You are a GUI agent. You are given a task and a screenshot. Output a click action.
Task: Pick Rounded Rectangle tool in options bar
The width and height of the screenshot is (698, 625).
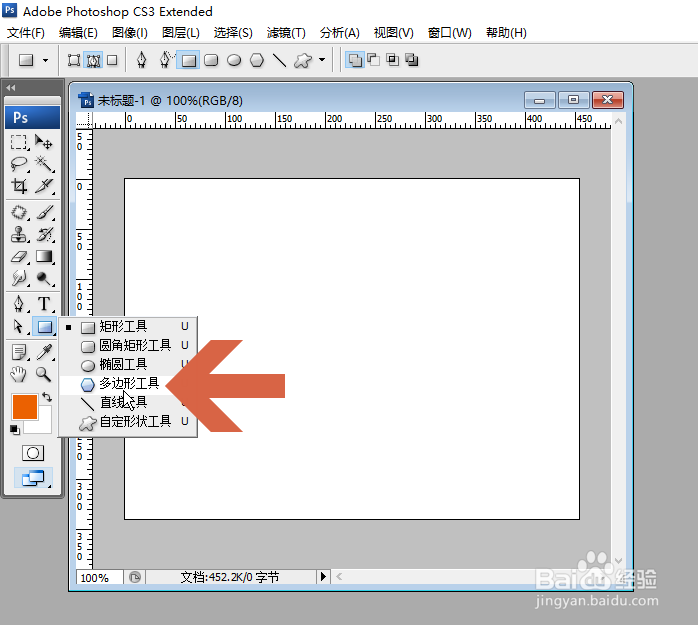[x=211, y=60]
